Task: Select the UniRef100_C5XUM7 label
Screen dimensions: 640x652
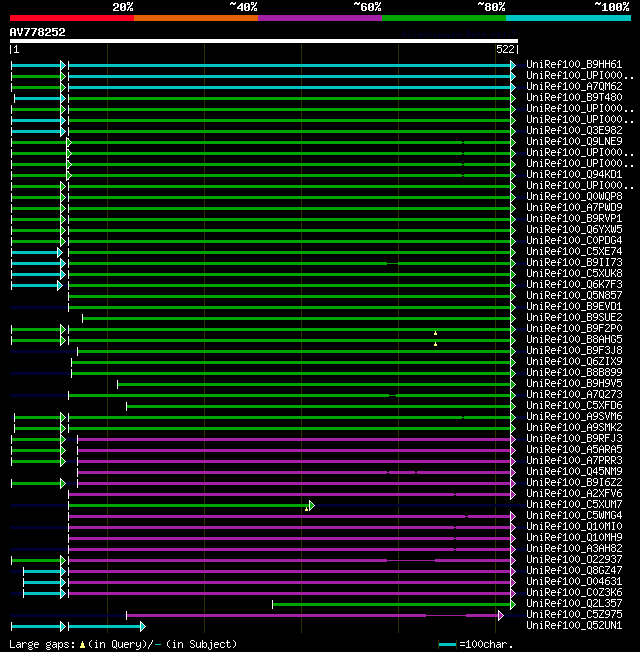Action: point(574,504)
